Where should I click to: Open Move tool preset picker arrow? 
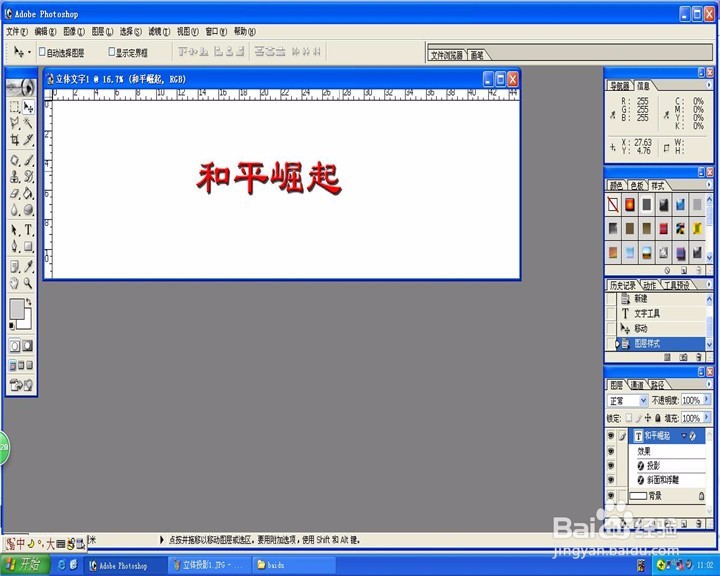coord(29,52)
